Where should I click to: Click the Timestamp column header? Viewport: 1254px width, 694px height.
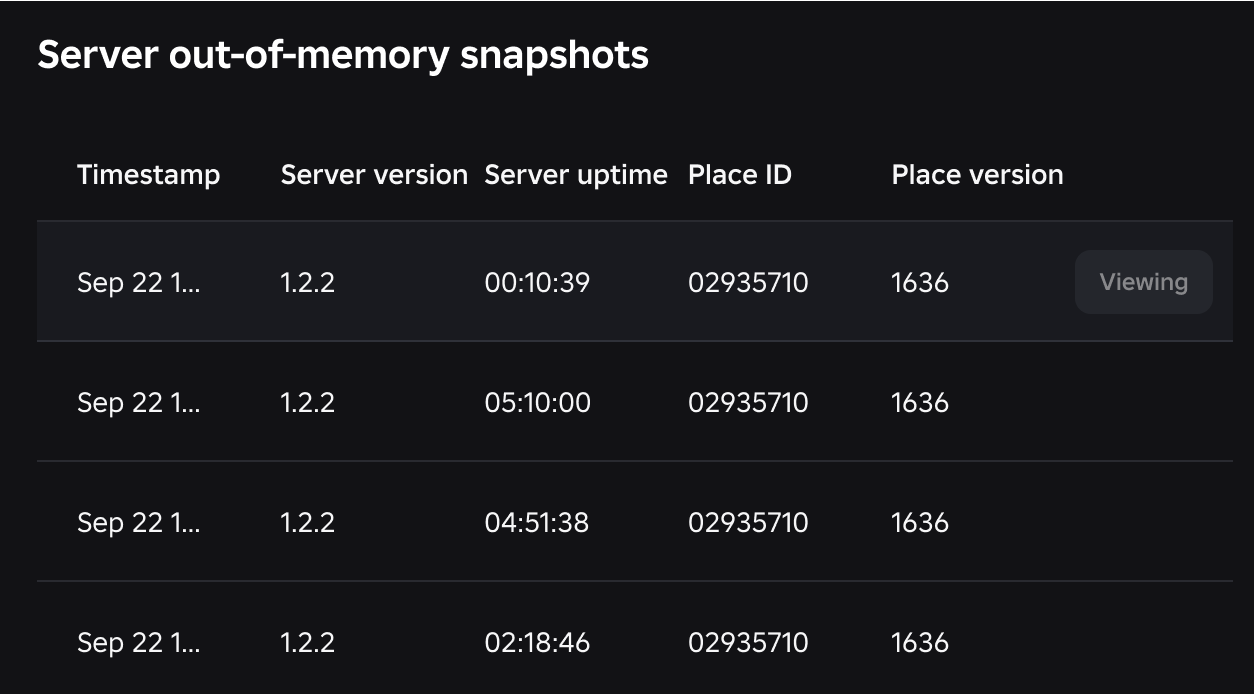148,175
